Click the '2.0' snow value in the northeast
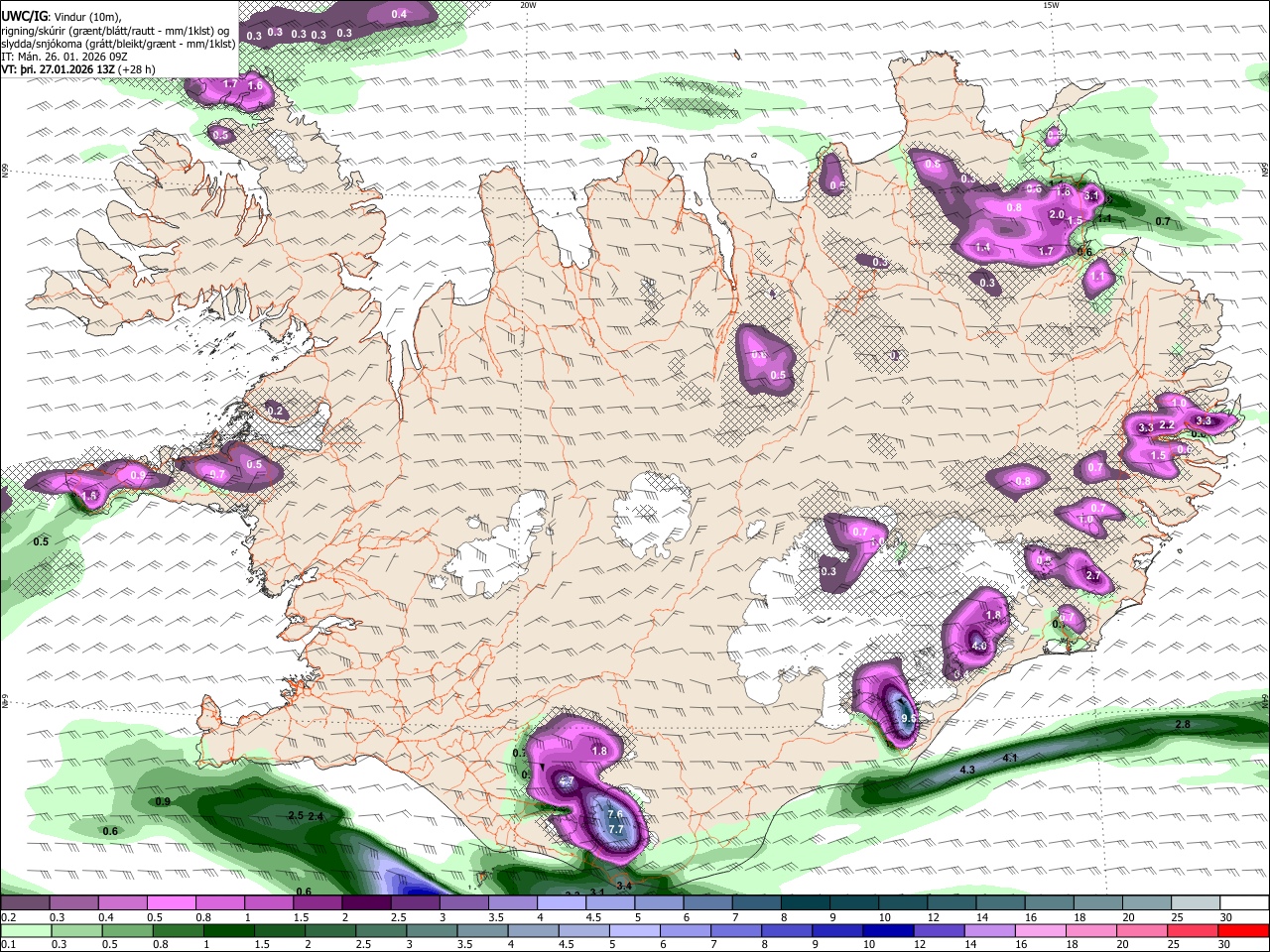The width and height of the screenshot is (1270, 952). pos(1057,214)
